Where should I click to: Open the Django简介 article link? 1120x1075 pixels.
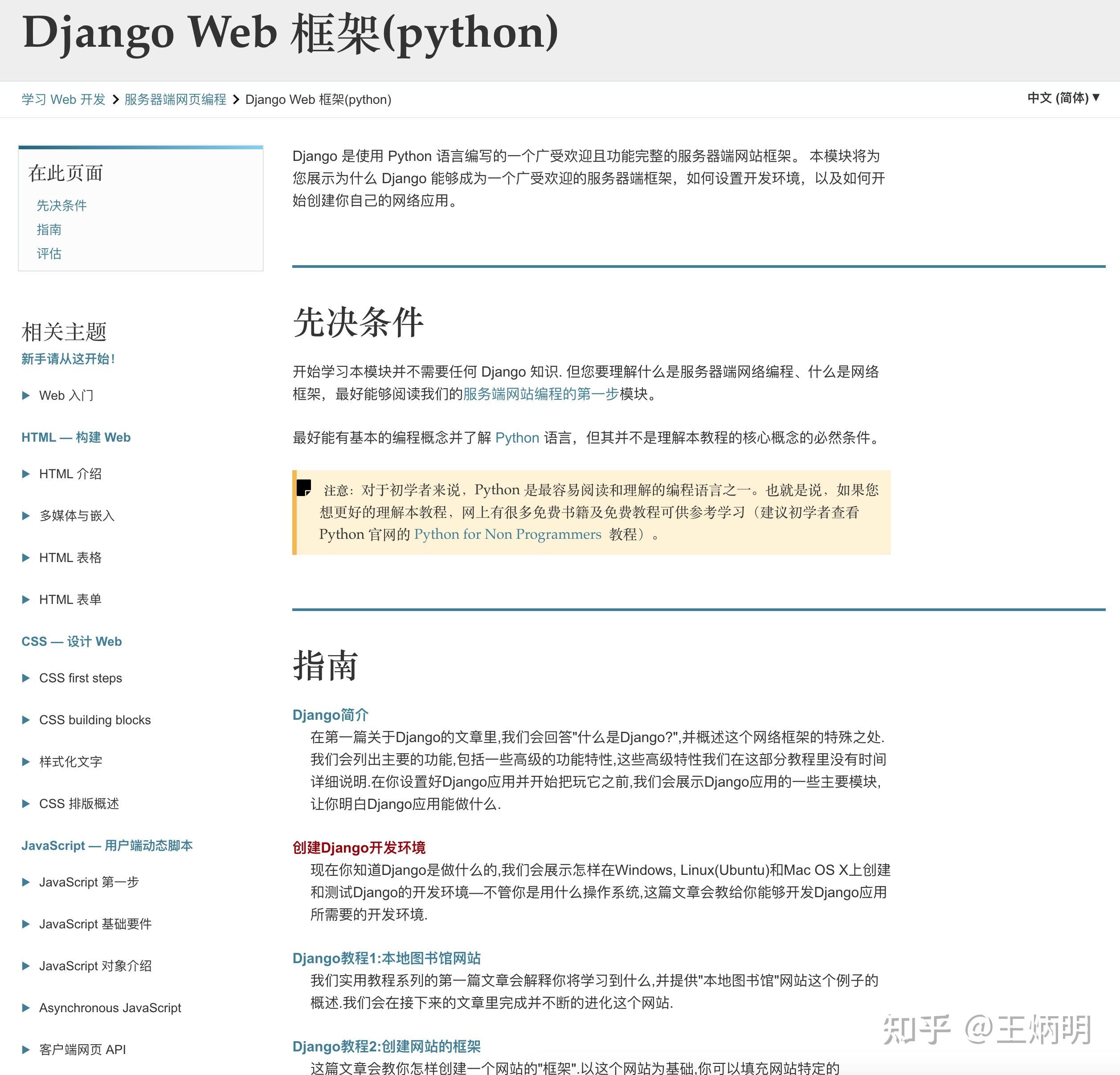tap(330, 715)
